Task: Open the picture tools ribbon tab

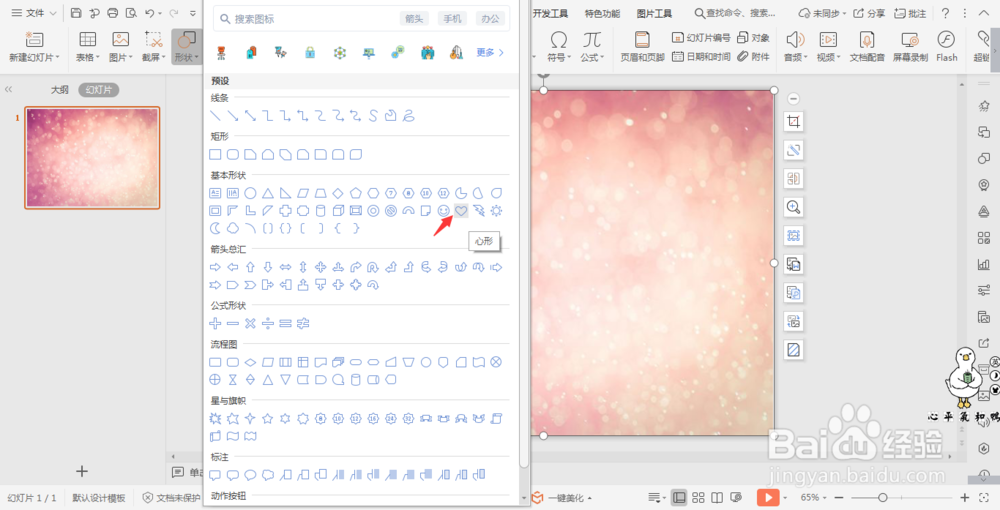Action: coord(654,13)
